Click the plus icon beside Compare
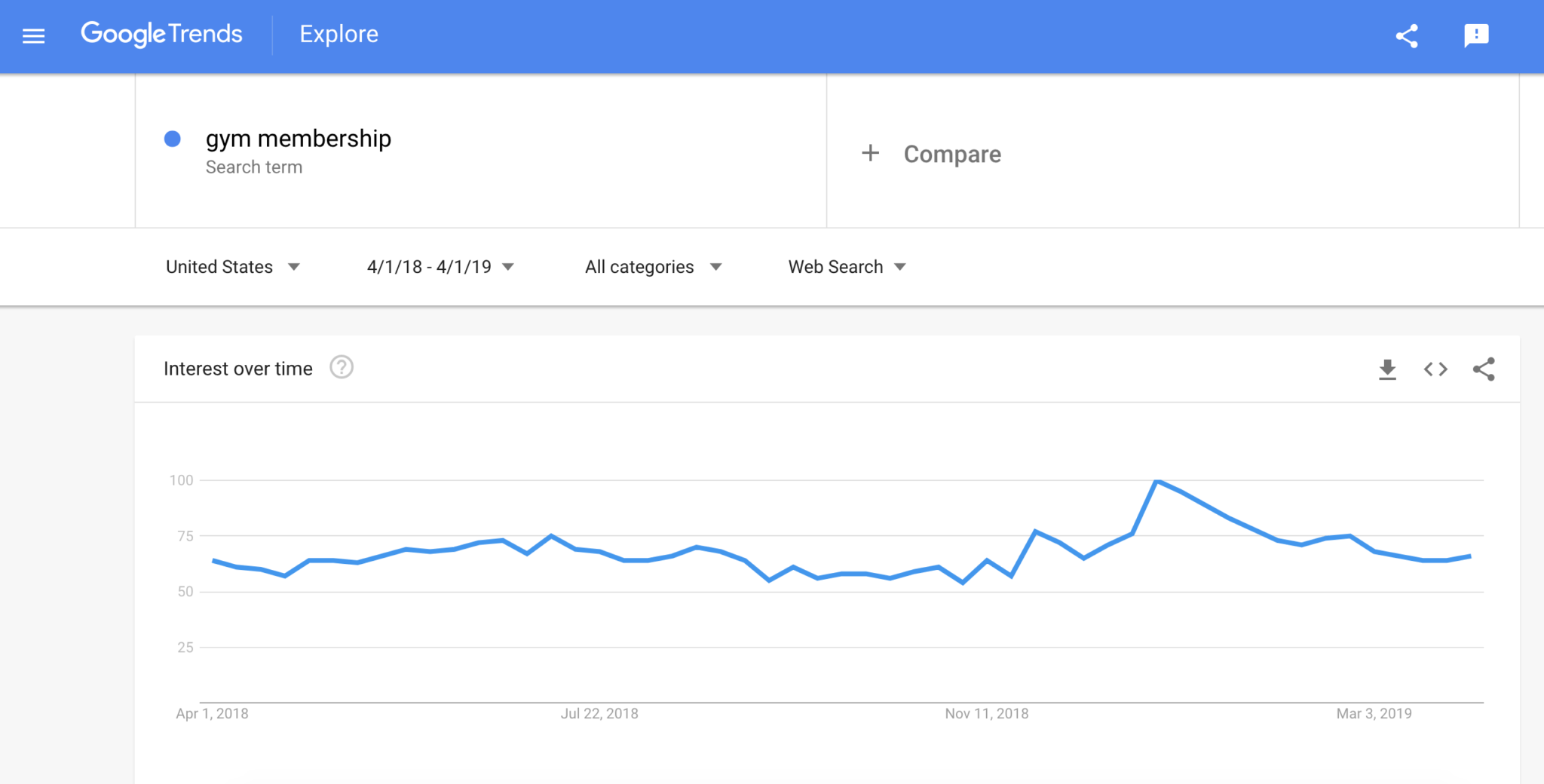The height and width of the screenshot is (784, 1544). (871, 153)
